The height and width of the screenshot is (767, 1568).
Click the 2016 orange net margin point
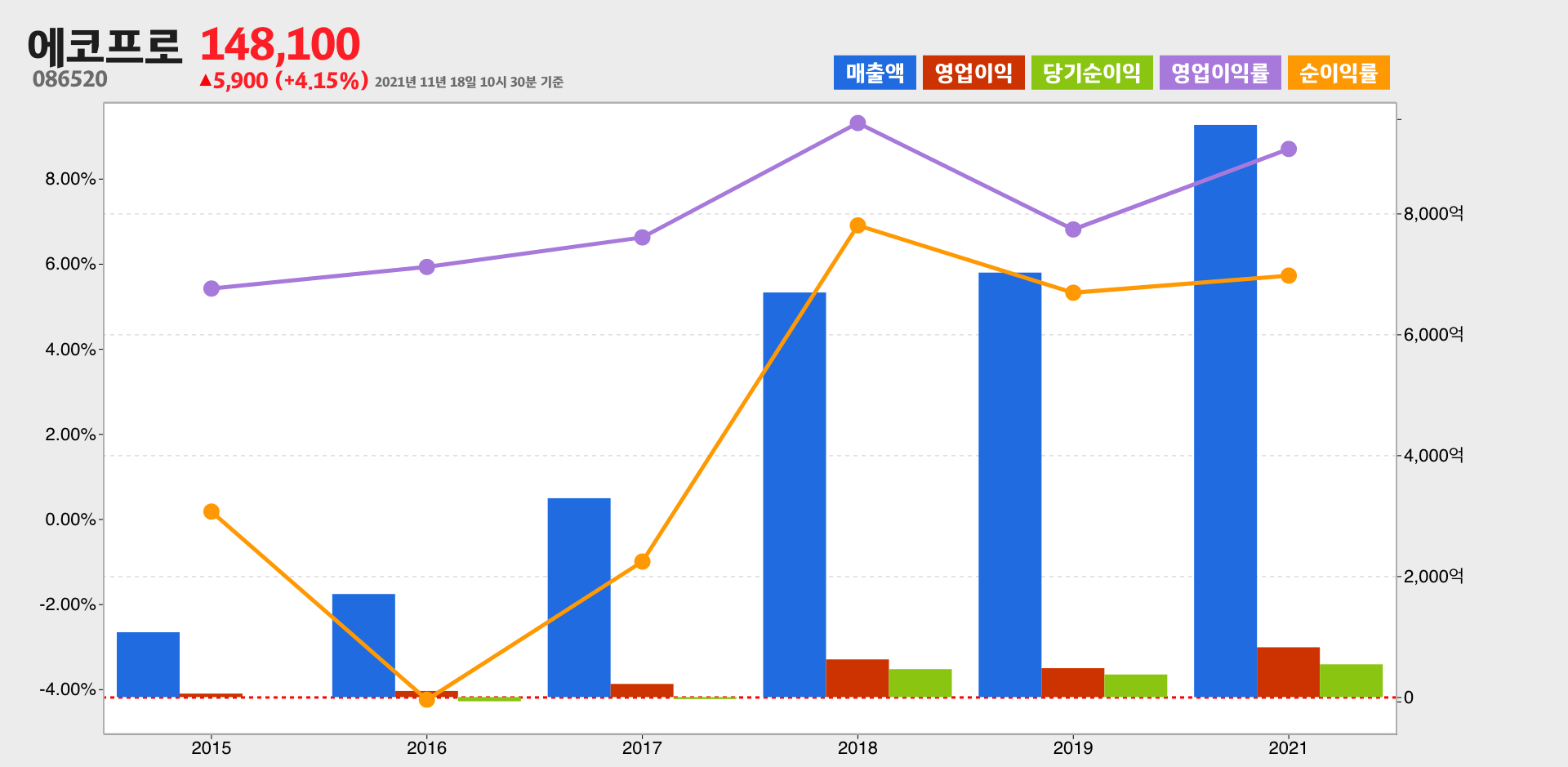426,699
